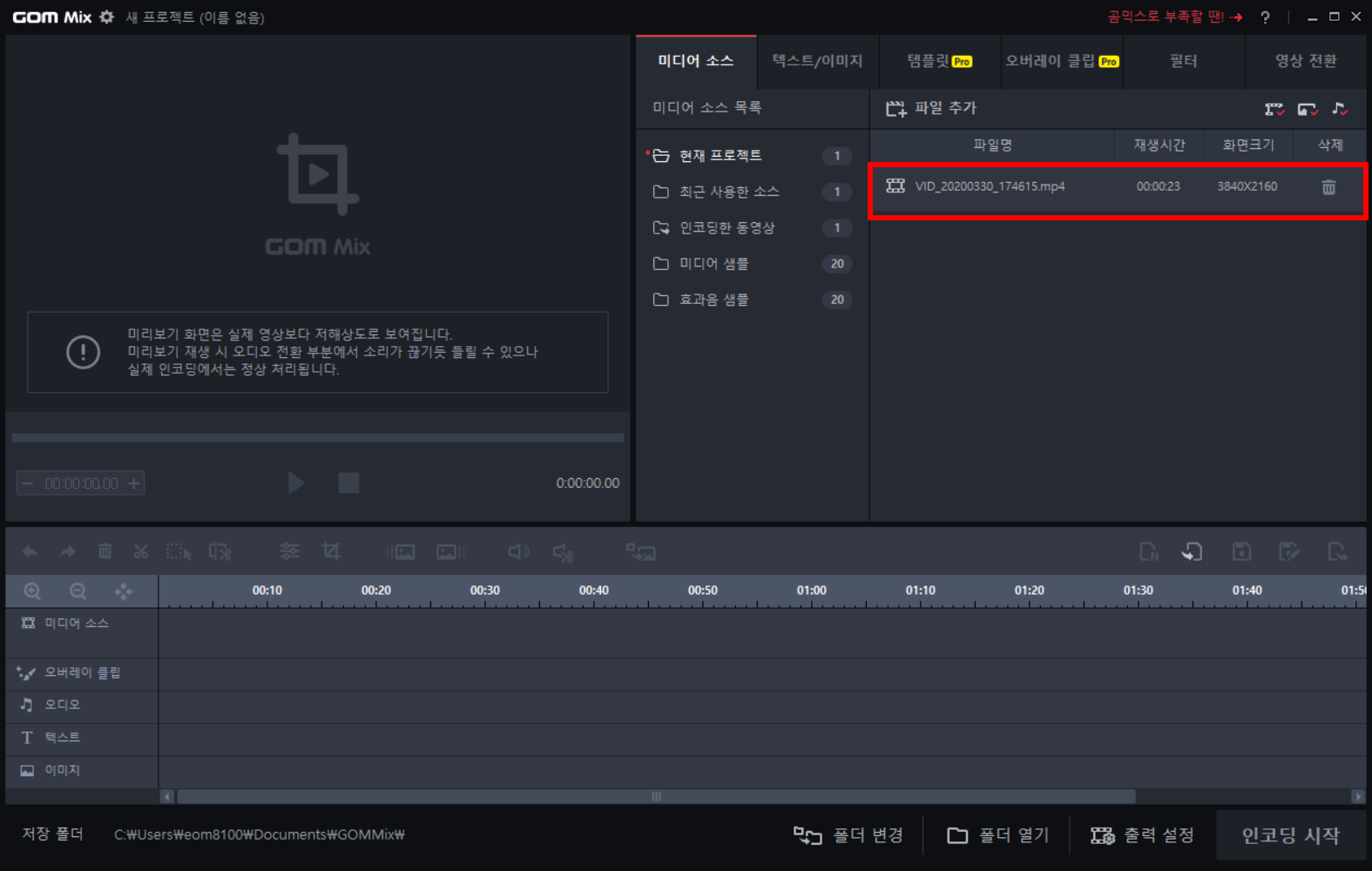Click the red 곰믹스로 부족할 땐 link
The image size is (1372, 871).
tap(1174, 17)
